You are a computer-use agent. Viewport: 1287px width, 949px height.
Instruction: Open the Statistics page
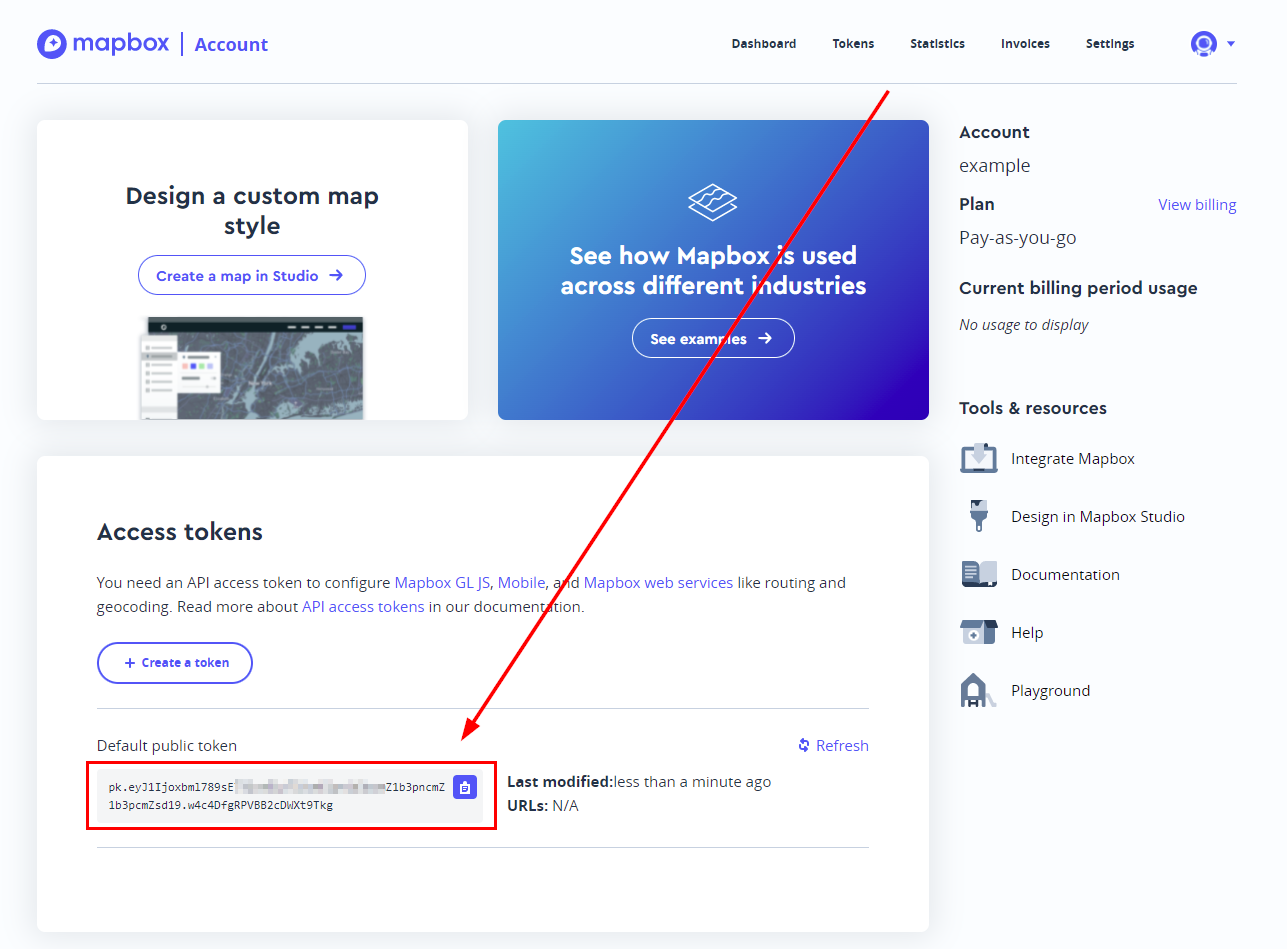coord(937,44)
